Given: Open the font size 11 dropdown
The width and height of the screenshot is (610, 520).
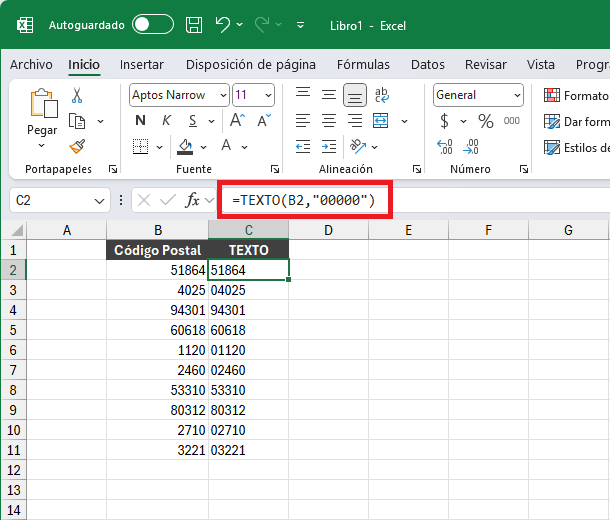Looking at the screenshot, I should coord(268,95).
